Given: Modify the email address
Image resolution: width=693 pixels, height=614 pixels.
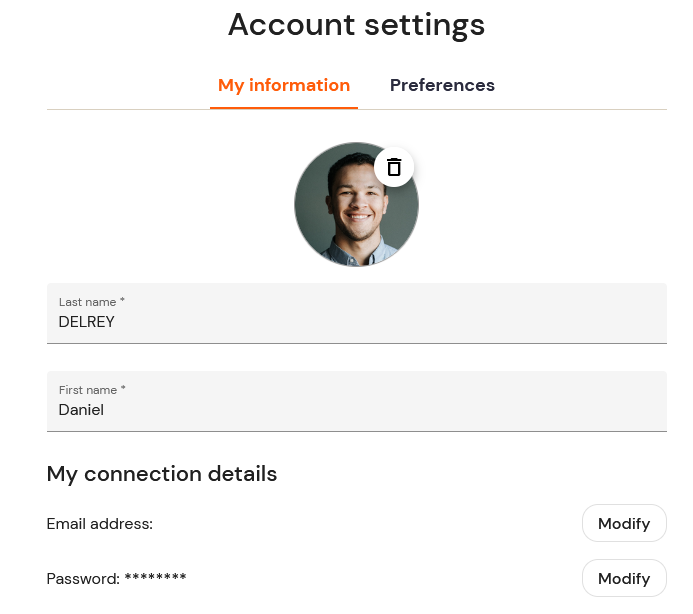Looking at the screenshot, I should (x=624, y=523).
